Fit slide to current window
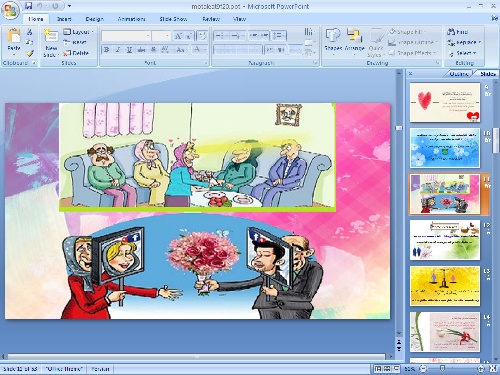This screenshot has width=500, height=375. (x=494, y=369)
